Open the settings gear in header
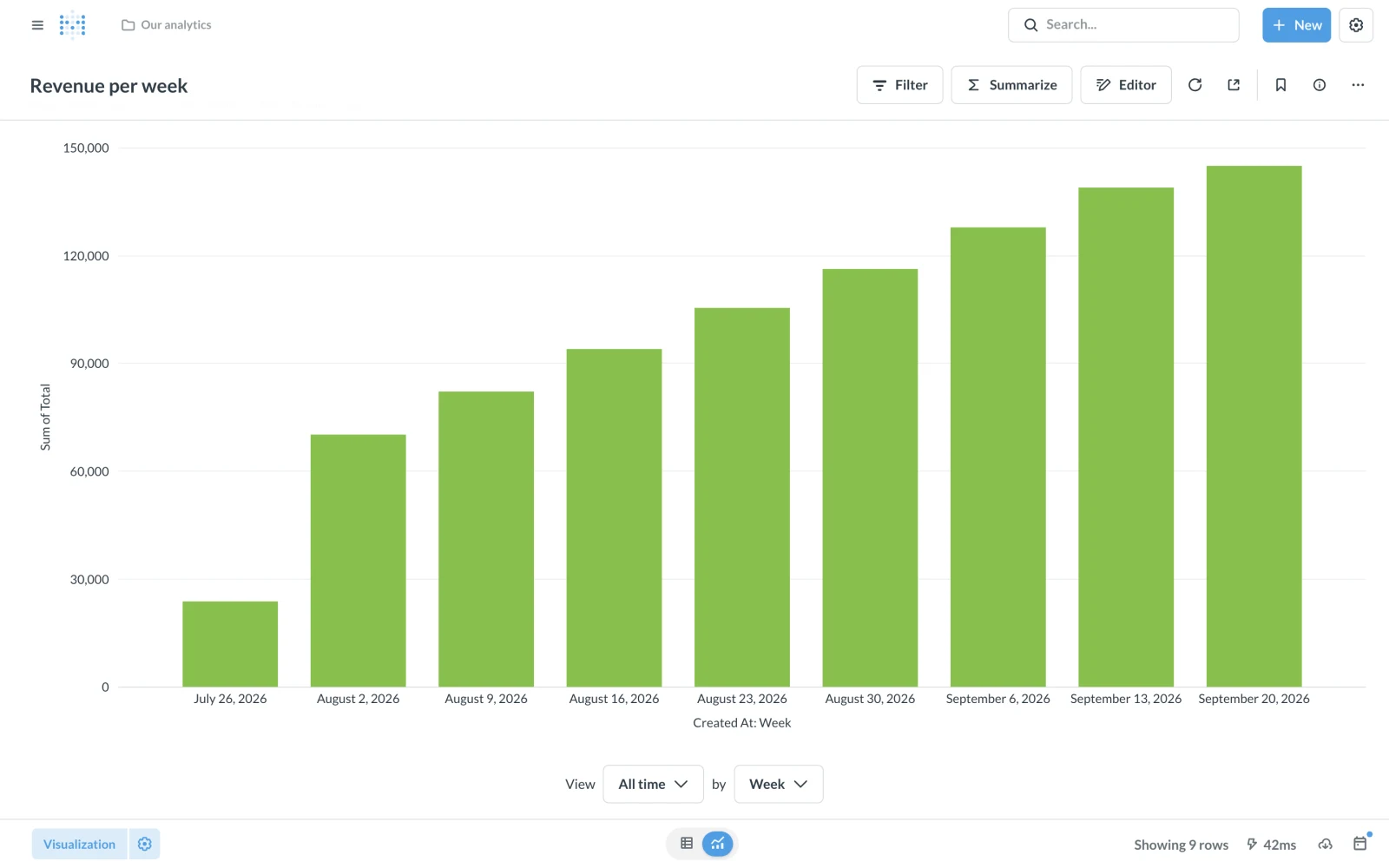This screenshot has width=1389, height=868. coord(1356,25)
